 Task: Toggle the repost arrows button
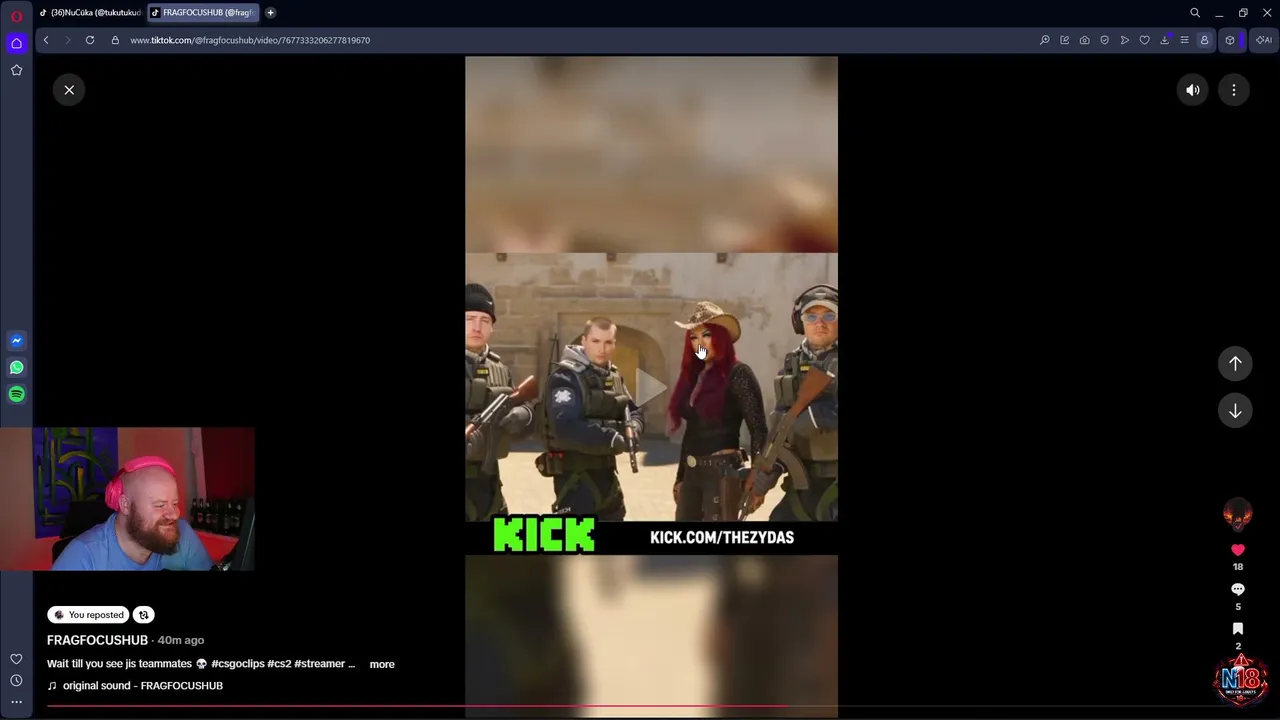pyautogui.click(x=143, y=615)
